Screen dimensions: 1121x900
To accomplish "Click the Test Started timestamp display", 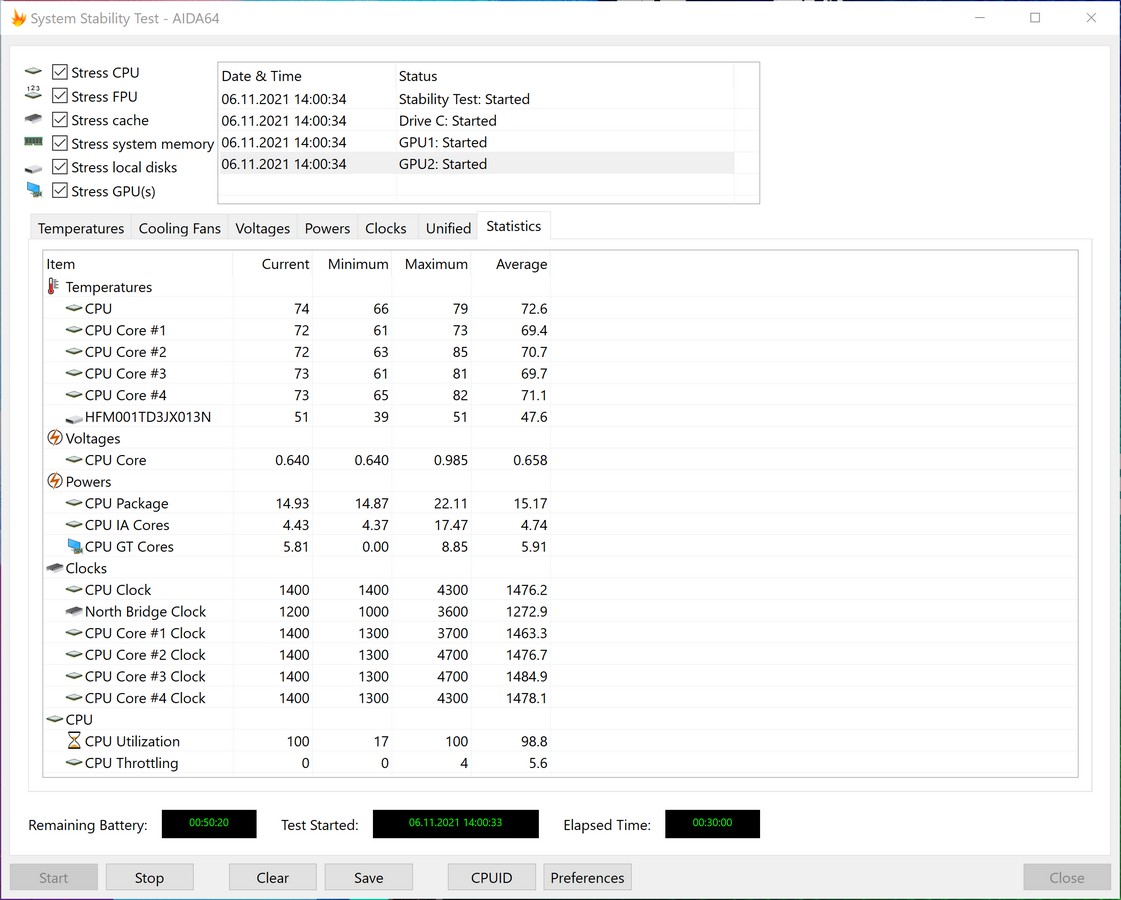I will click(x=455, y=823).
